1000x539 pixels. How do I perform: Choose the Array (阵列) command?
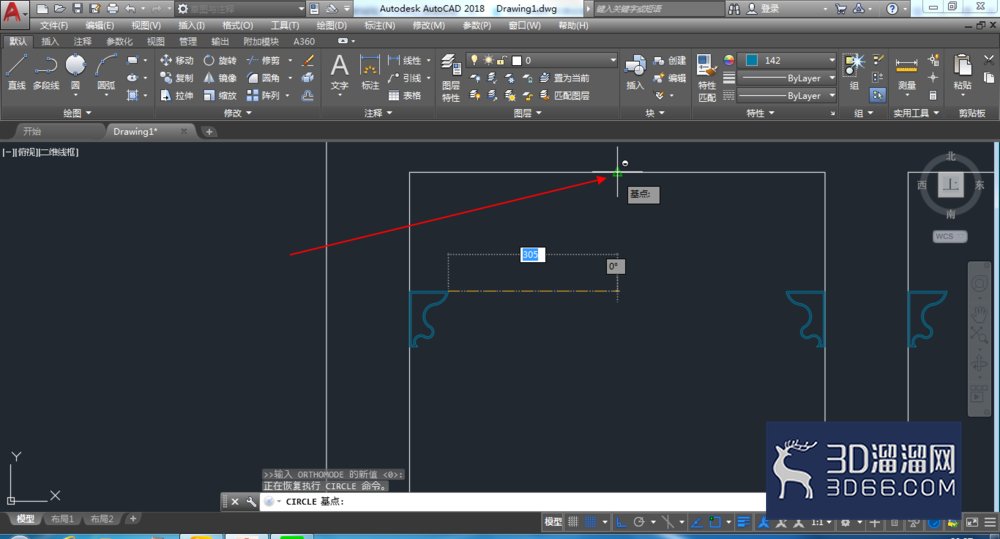tap(263, 95)
